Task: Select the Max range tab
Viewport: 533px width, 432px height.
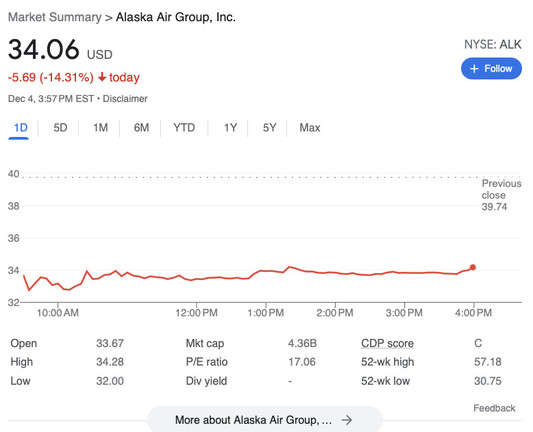Action: pyautogui.click(x=310, y=128)
